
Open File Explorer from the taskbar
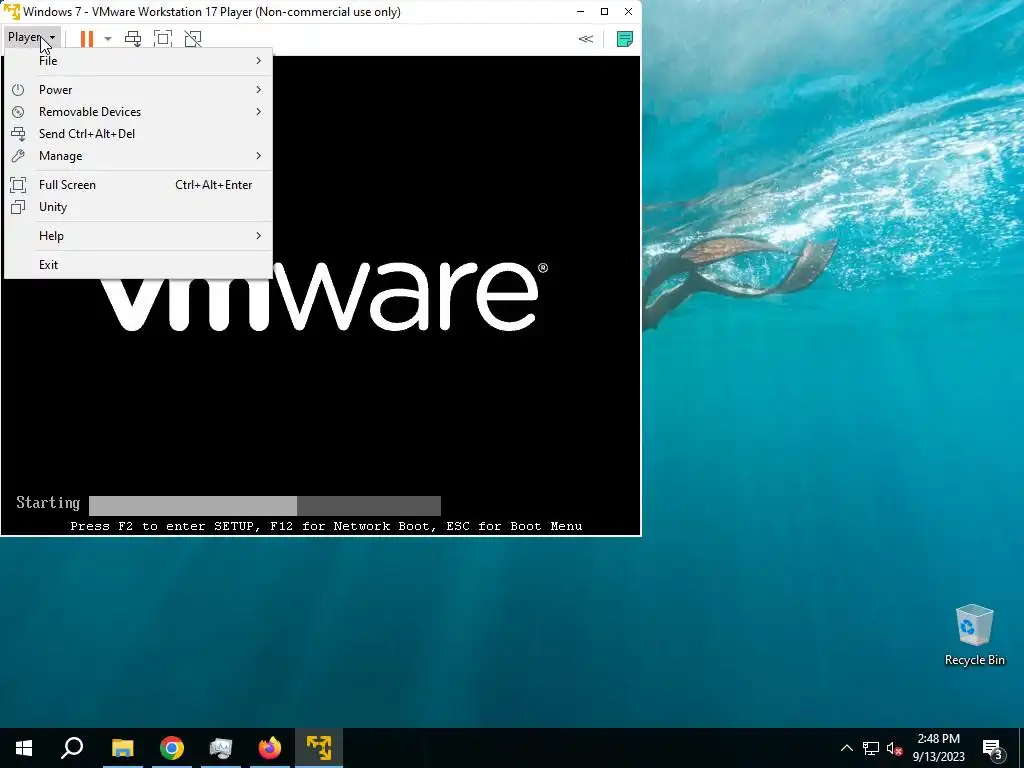122,748
